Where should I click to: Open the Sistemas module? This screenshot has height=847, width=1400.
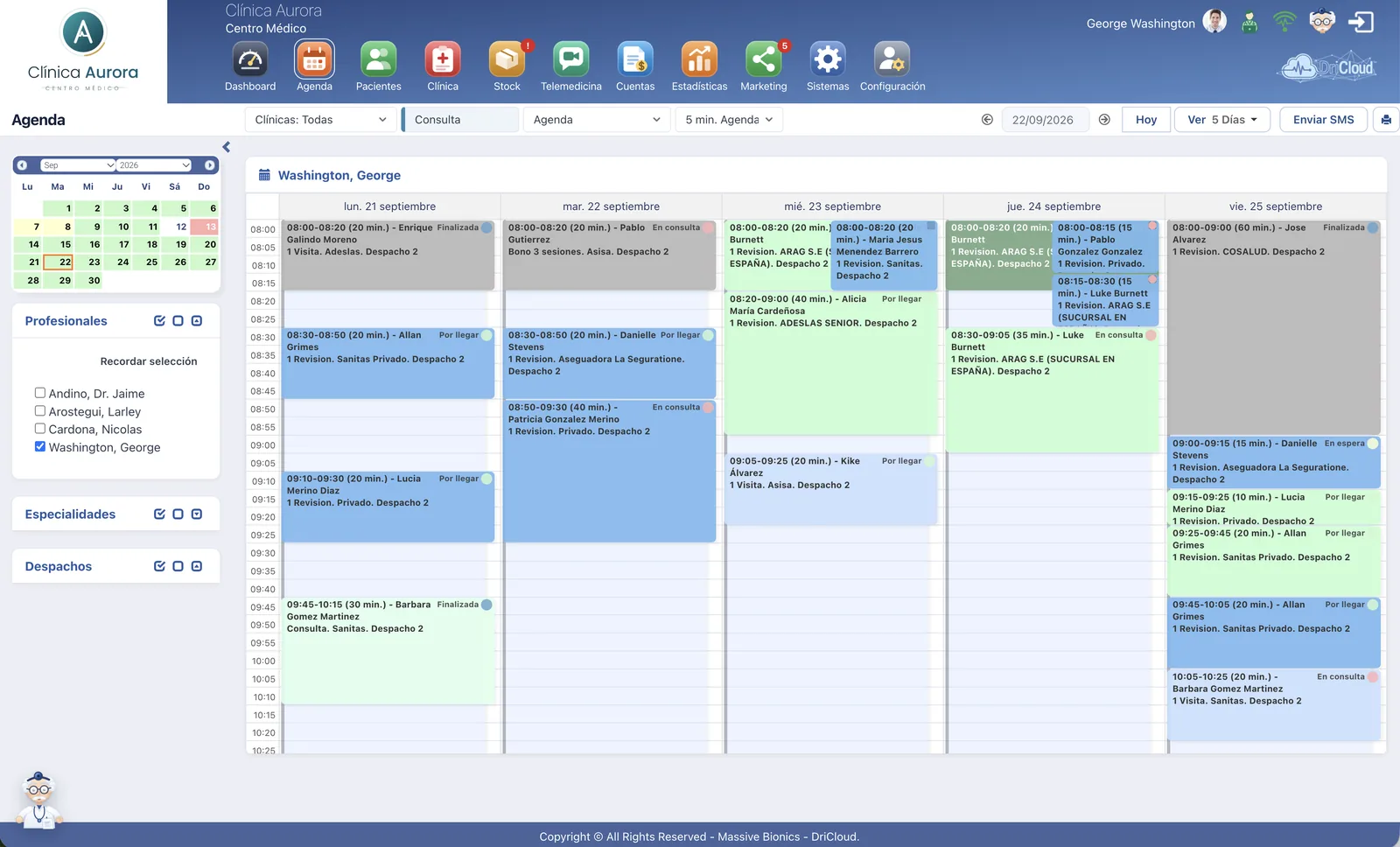[x=828, y=60]
